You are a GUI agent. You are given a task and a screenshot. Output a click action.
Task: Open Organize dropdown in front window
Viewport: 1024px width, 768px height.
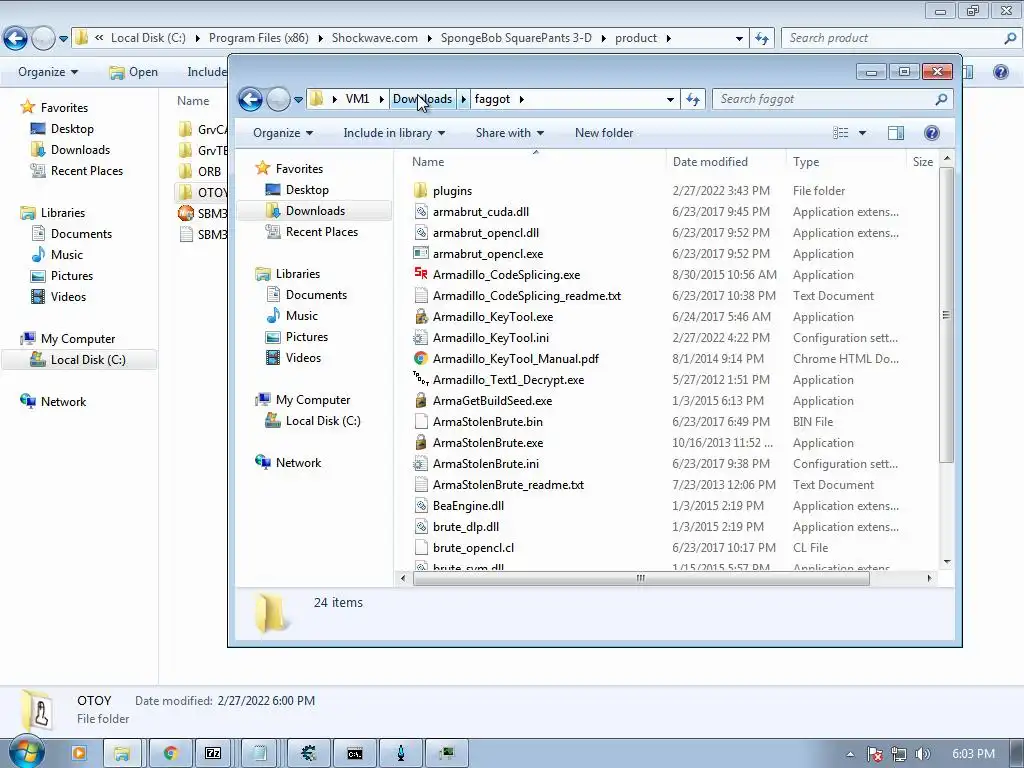283,133
